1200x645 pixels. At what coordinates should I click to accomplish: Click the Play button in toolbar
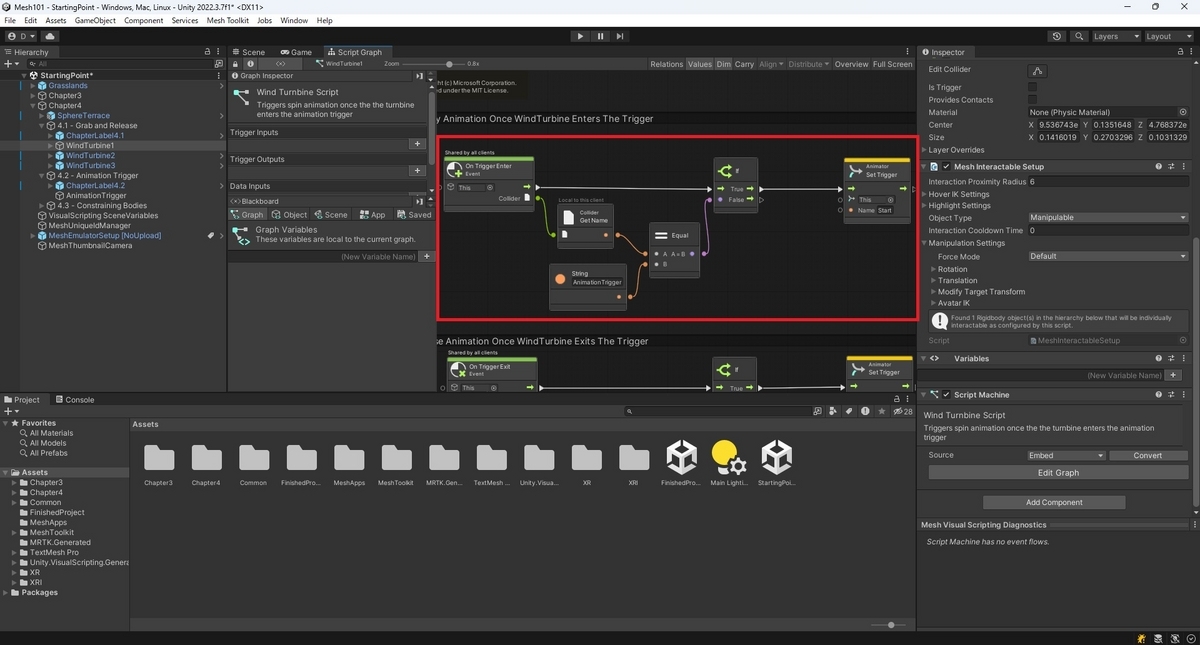point(580,36)
